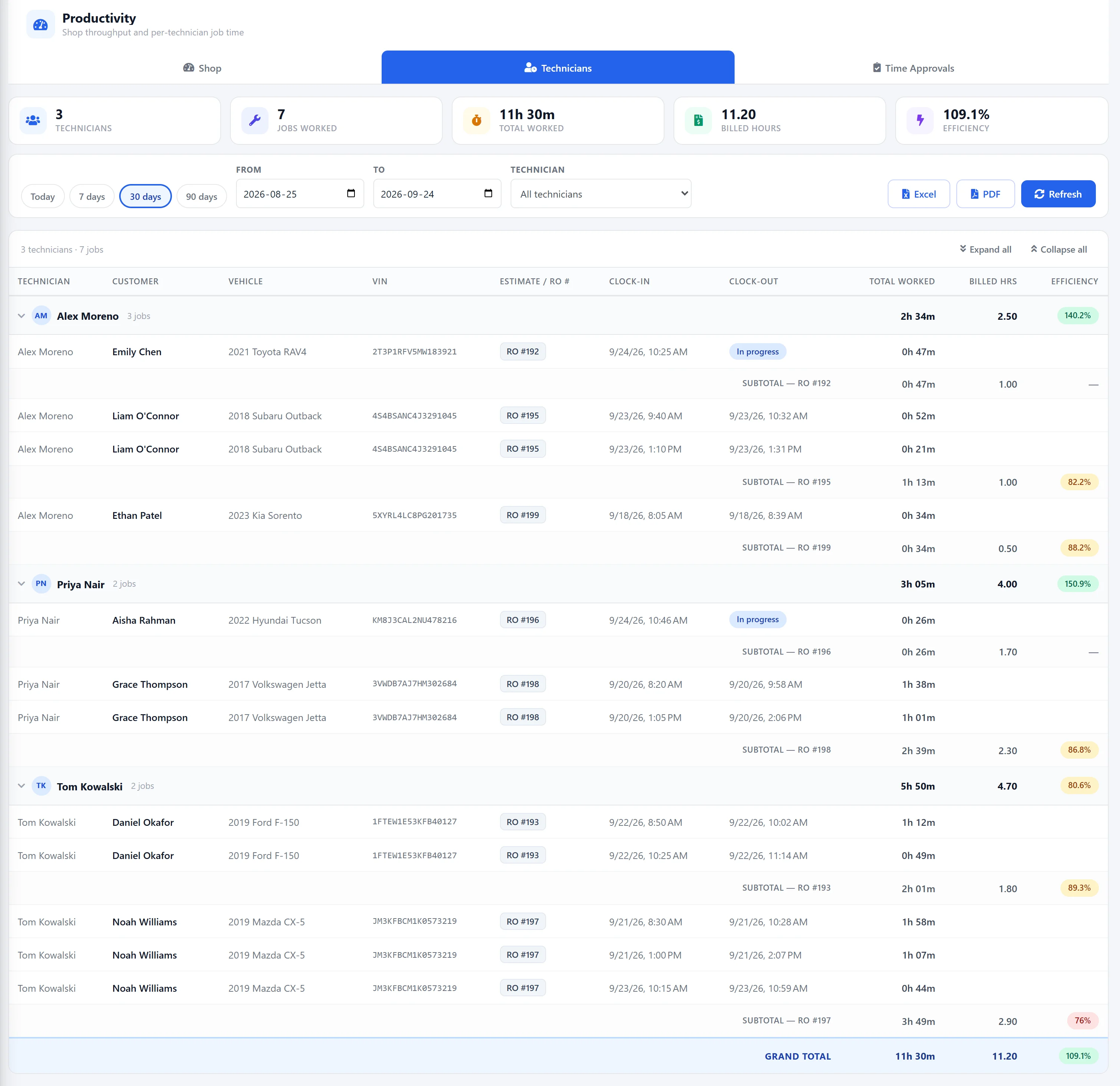This screenshot has width=1120, height=1086.
Task: Open the All technicians dropdown
Action: pos(601,194)
